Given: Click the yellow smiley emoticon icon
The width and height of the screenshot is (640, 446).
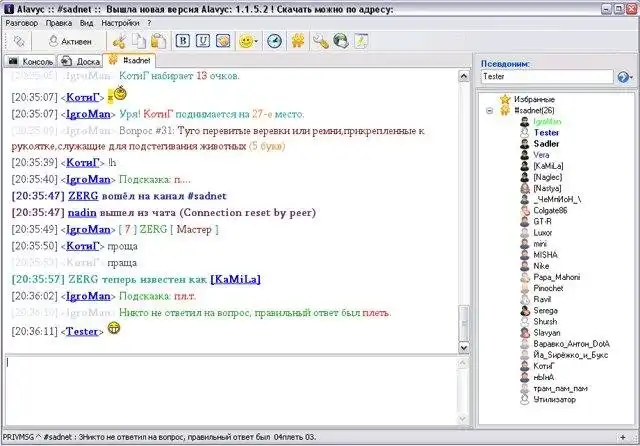Looking at the screenshot, I should pyautogui.click(x=246, y=41).
